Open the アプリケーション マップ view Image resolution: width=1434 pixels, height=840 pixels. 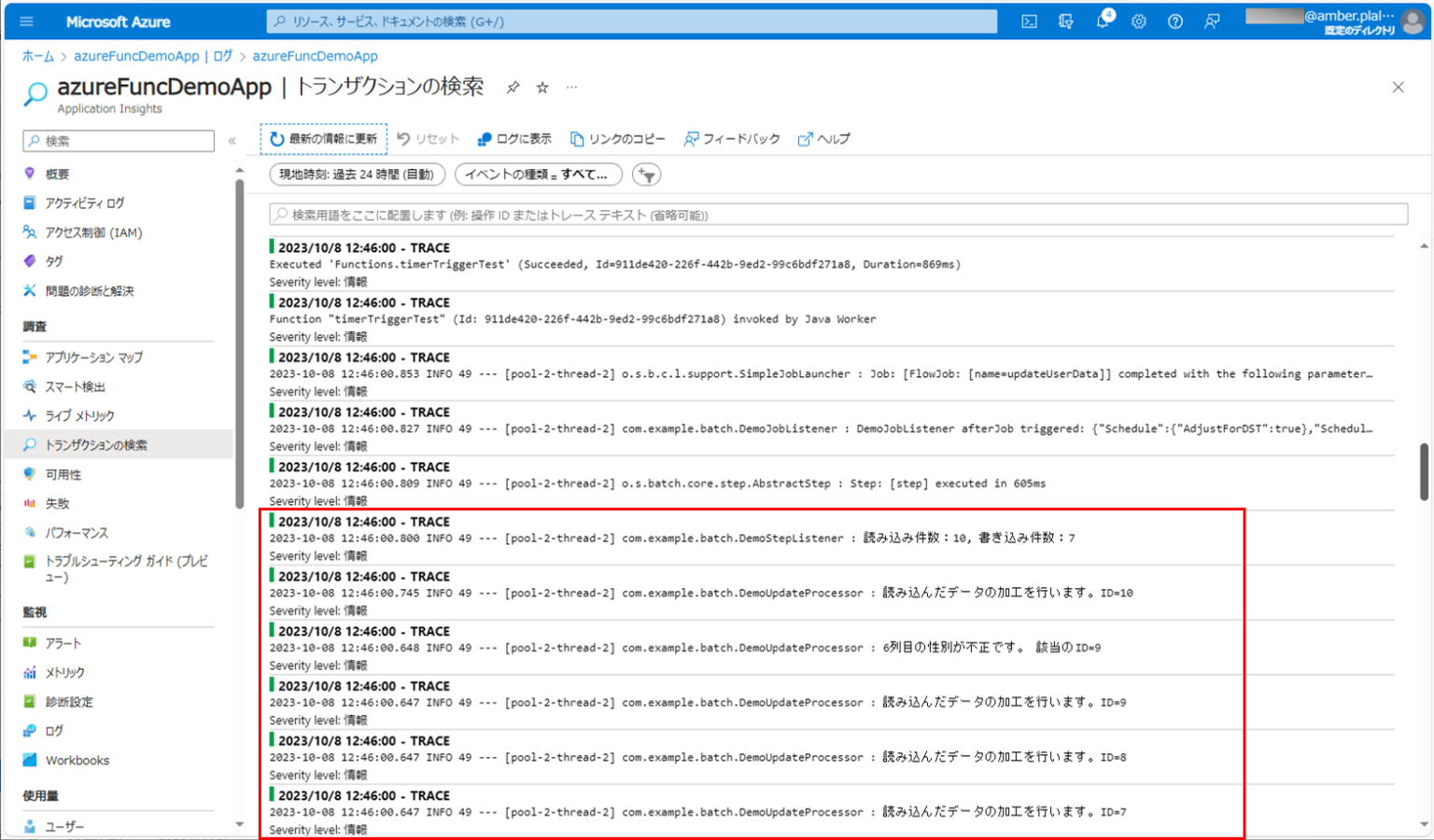[91, 357]
